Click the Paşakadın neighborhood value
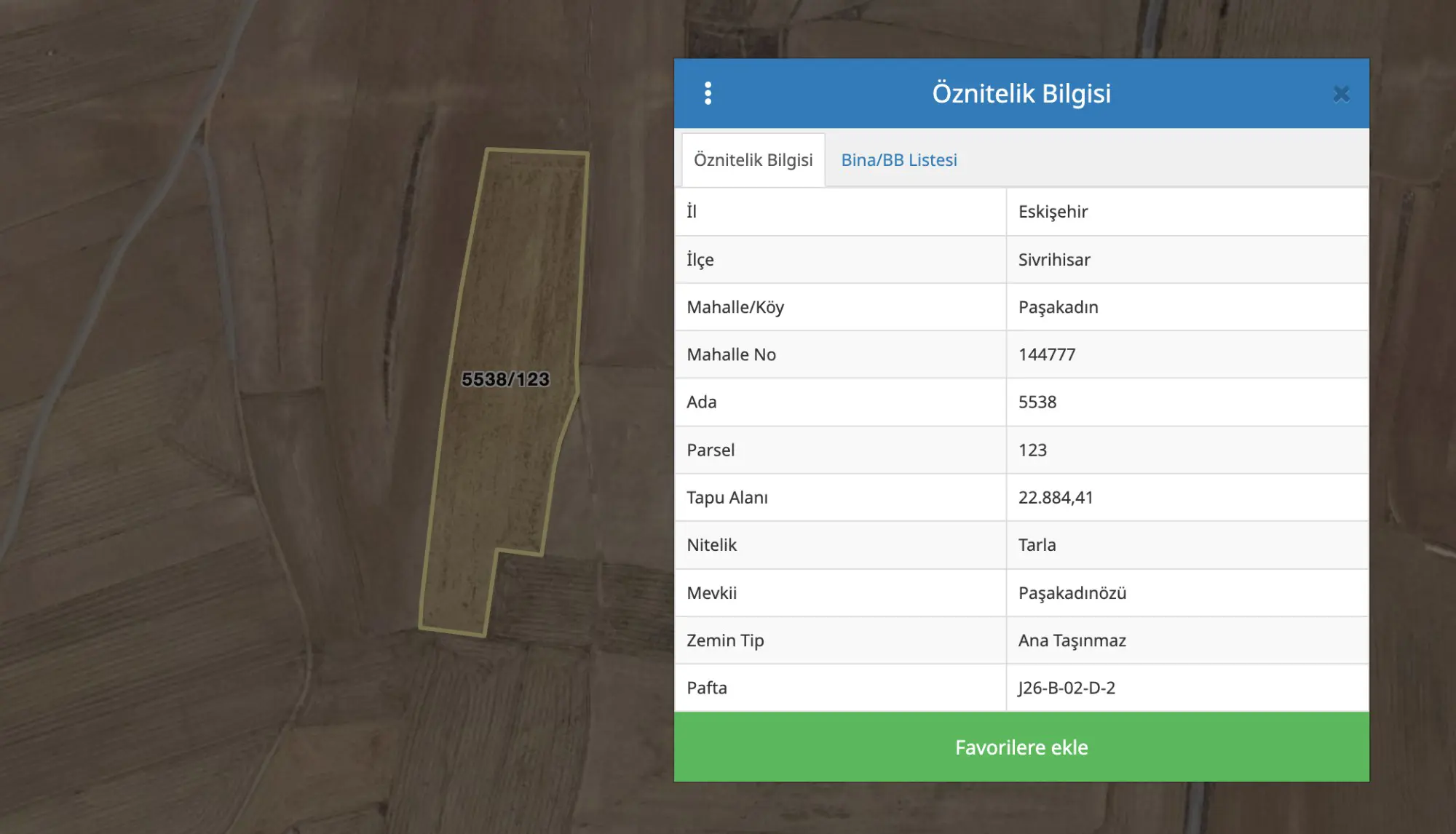Screen dimensions: 1456x834 [1058, 307]
